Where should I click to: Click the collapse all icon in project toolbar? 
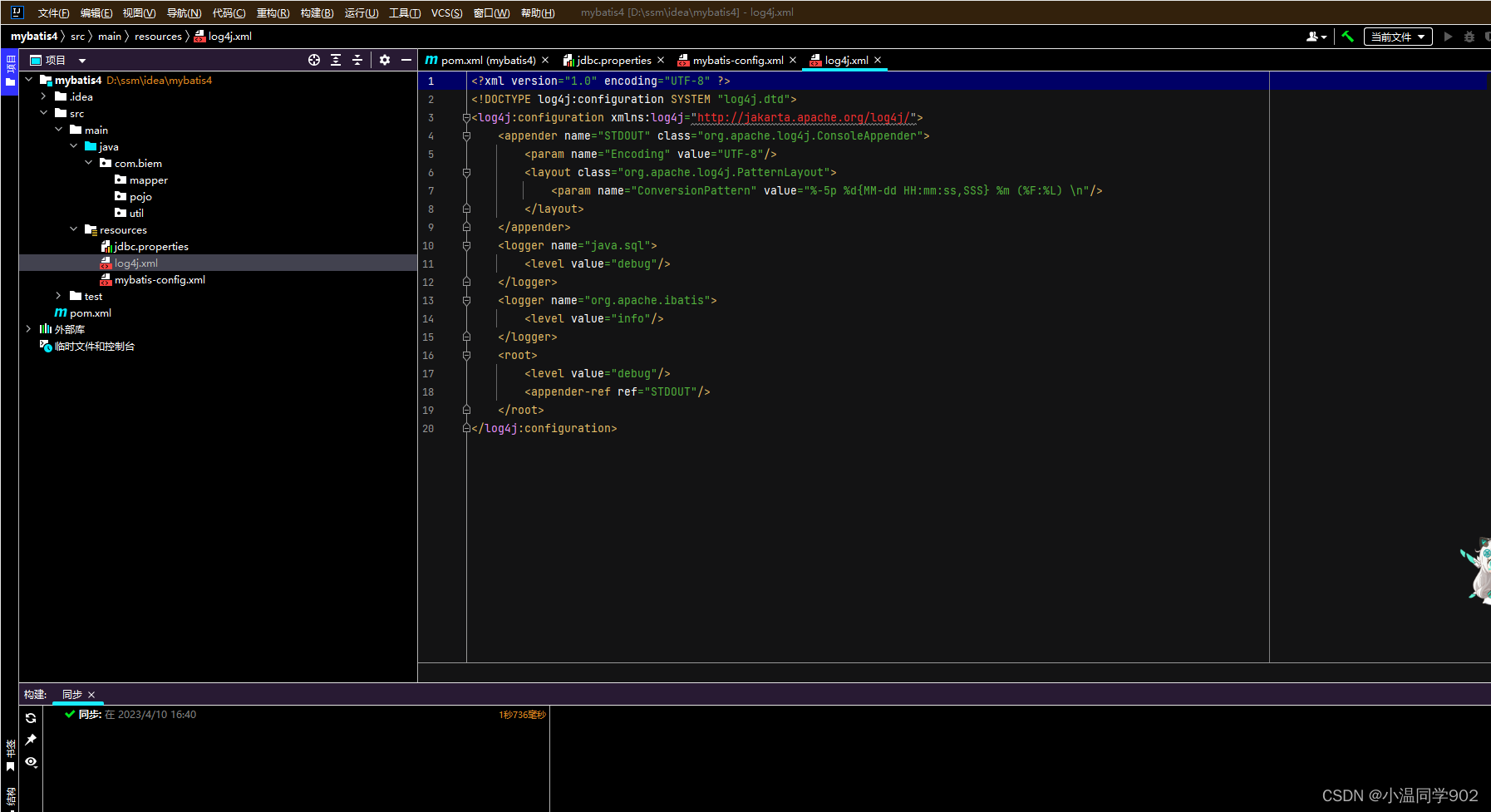coord(357,60)
